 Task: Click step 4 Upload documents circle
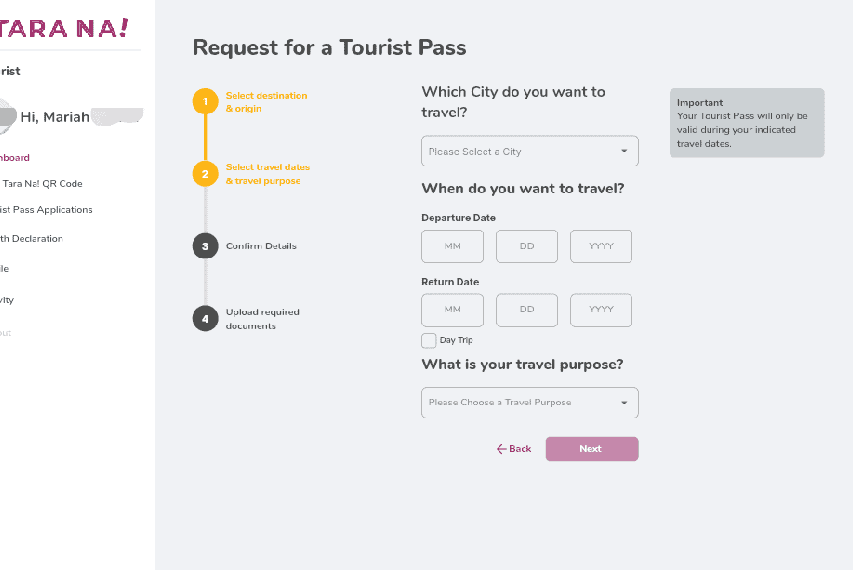click(x=205, y=319)
